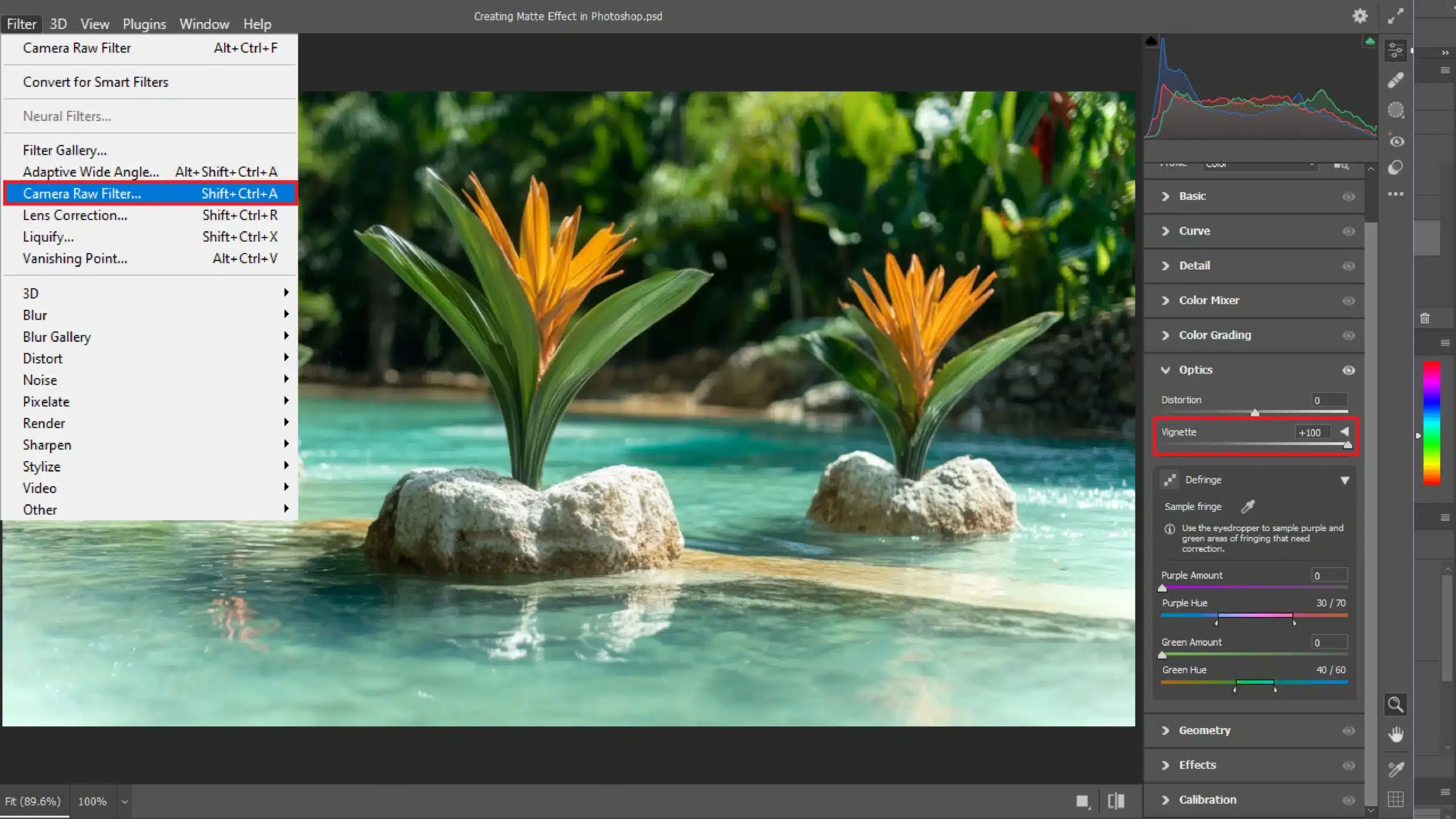The height and width of the screenshot is (819, 1456).
Task: Toggle Geometry panel visibility eye
Action: click(1349, 731)
